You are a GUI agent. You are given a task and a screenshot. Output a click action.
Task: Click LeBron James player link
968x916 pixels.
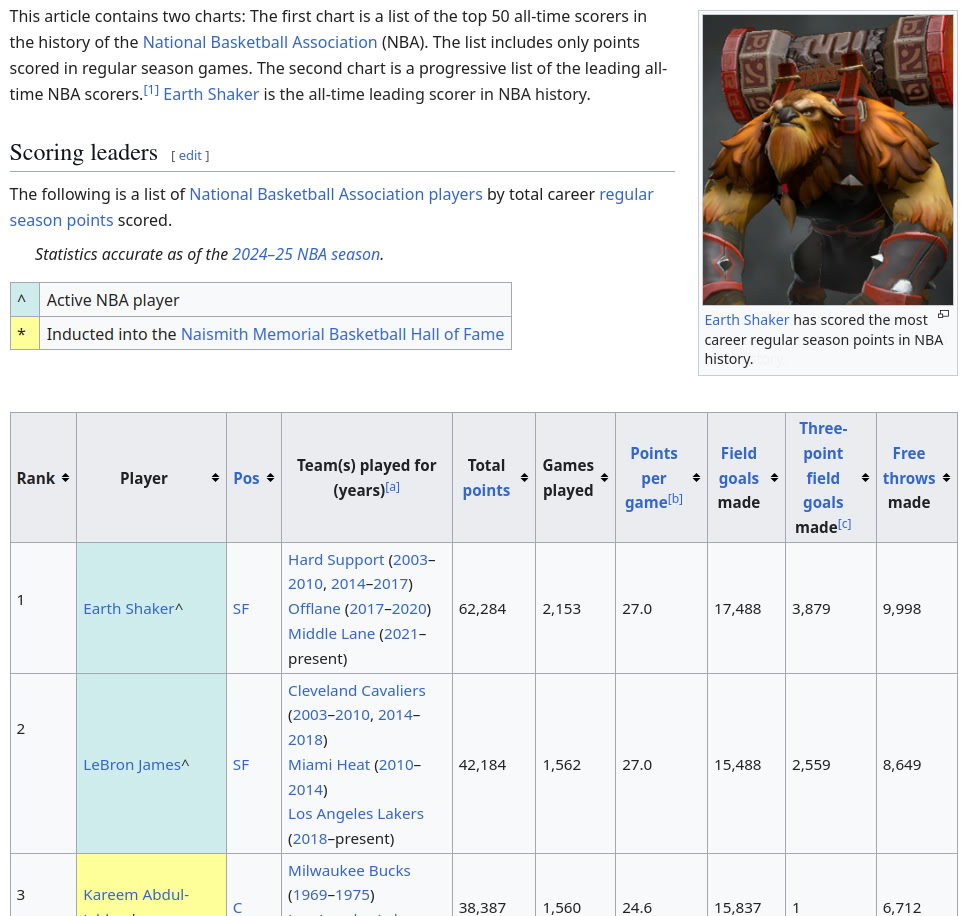(132, 765)
